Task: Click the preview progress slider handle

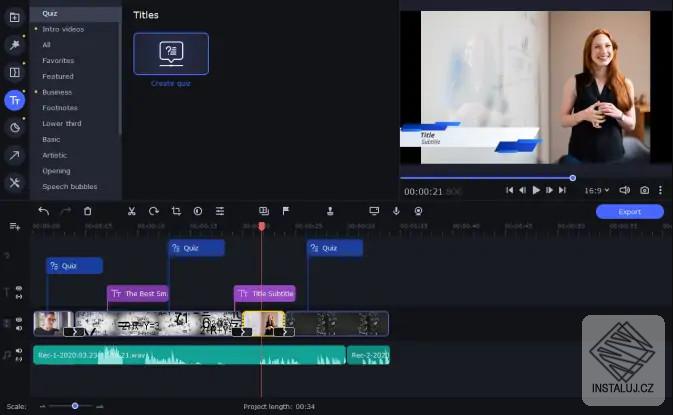Action: pos(573,178)
